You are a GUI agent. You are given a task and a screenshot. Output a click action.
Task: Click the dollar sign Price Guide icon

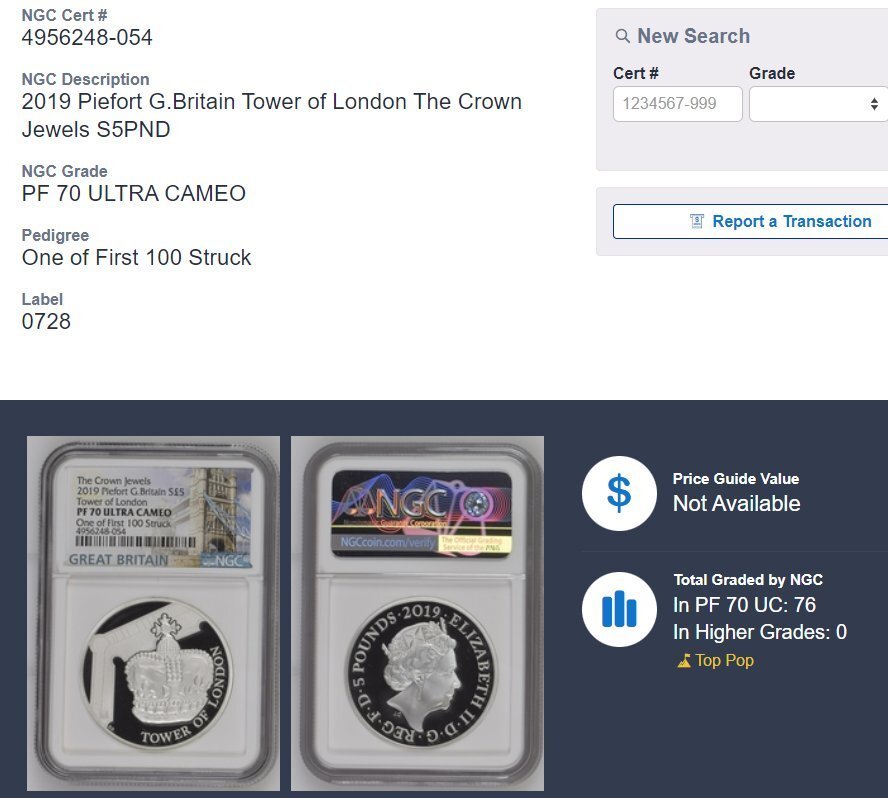619,493
